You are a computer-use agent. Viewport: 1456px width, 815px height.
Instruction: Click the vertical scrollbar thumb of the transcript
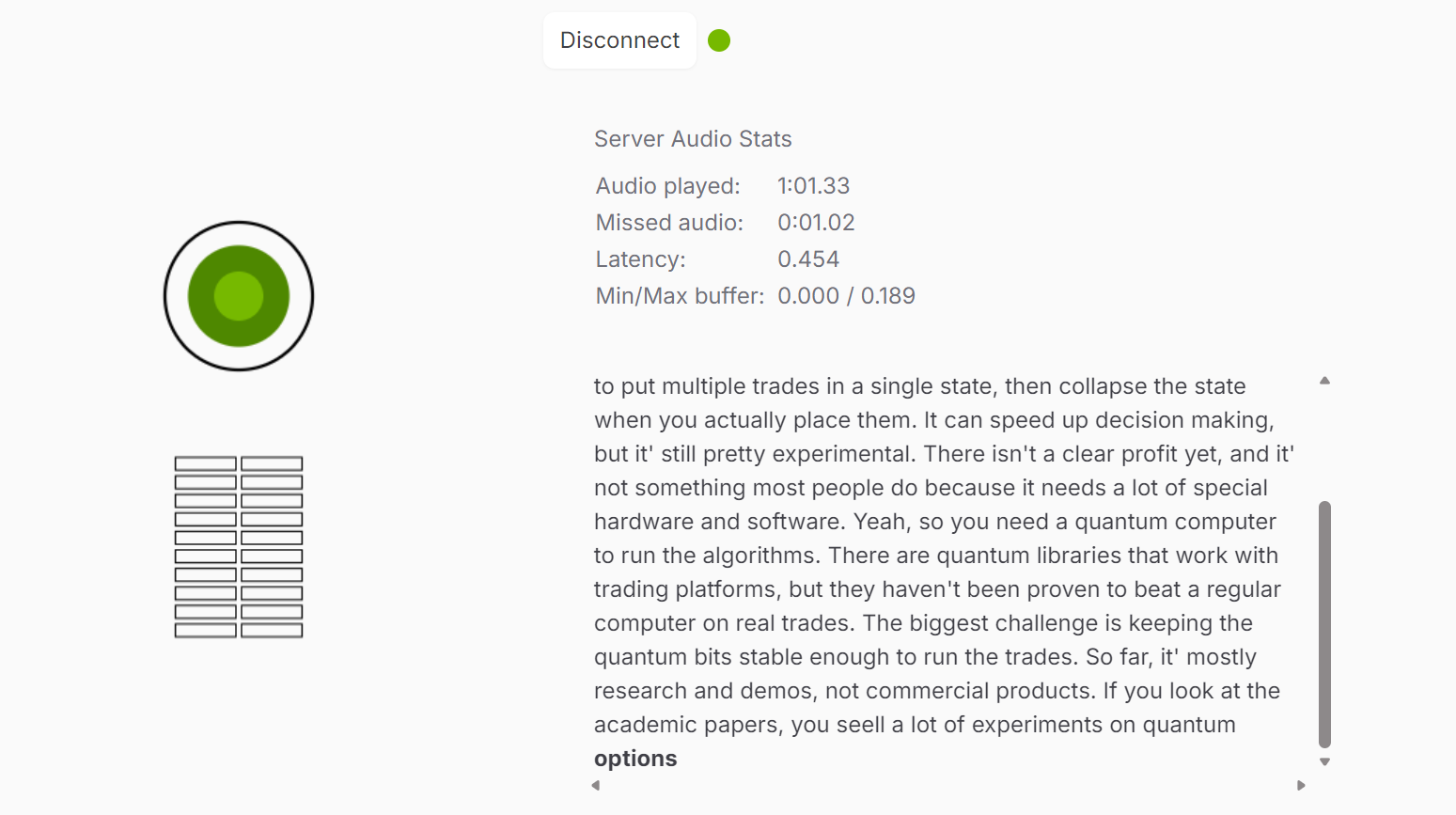click(x=1324, y=623)
